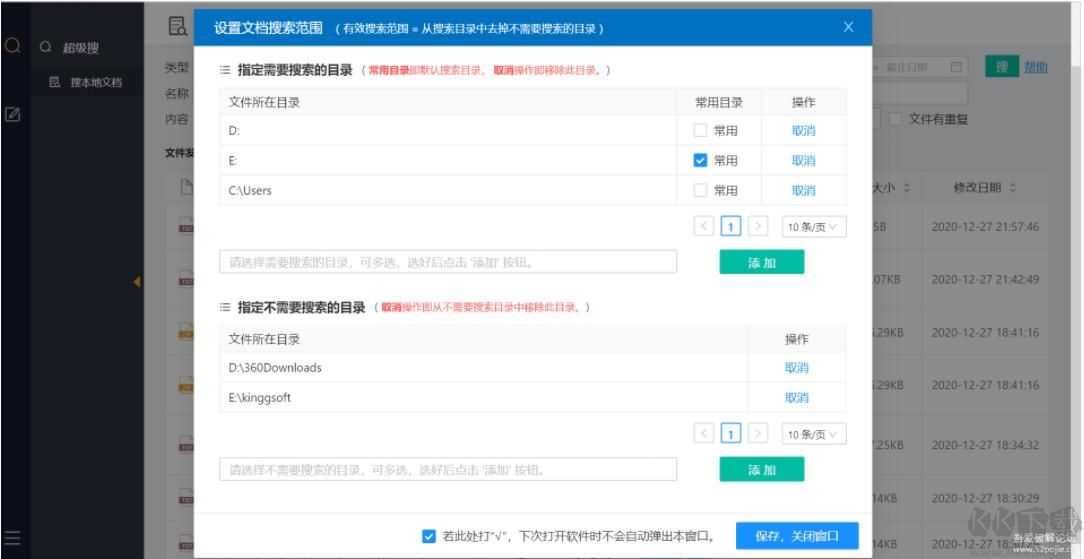Screen dimensions: 1084x559
Task: Go to next page in the excluded directories list
Action: (759, 434)
